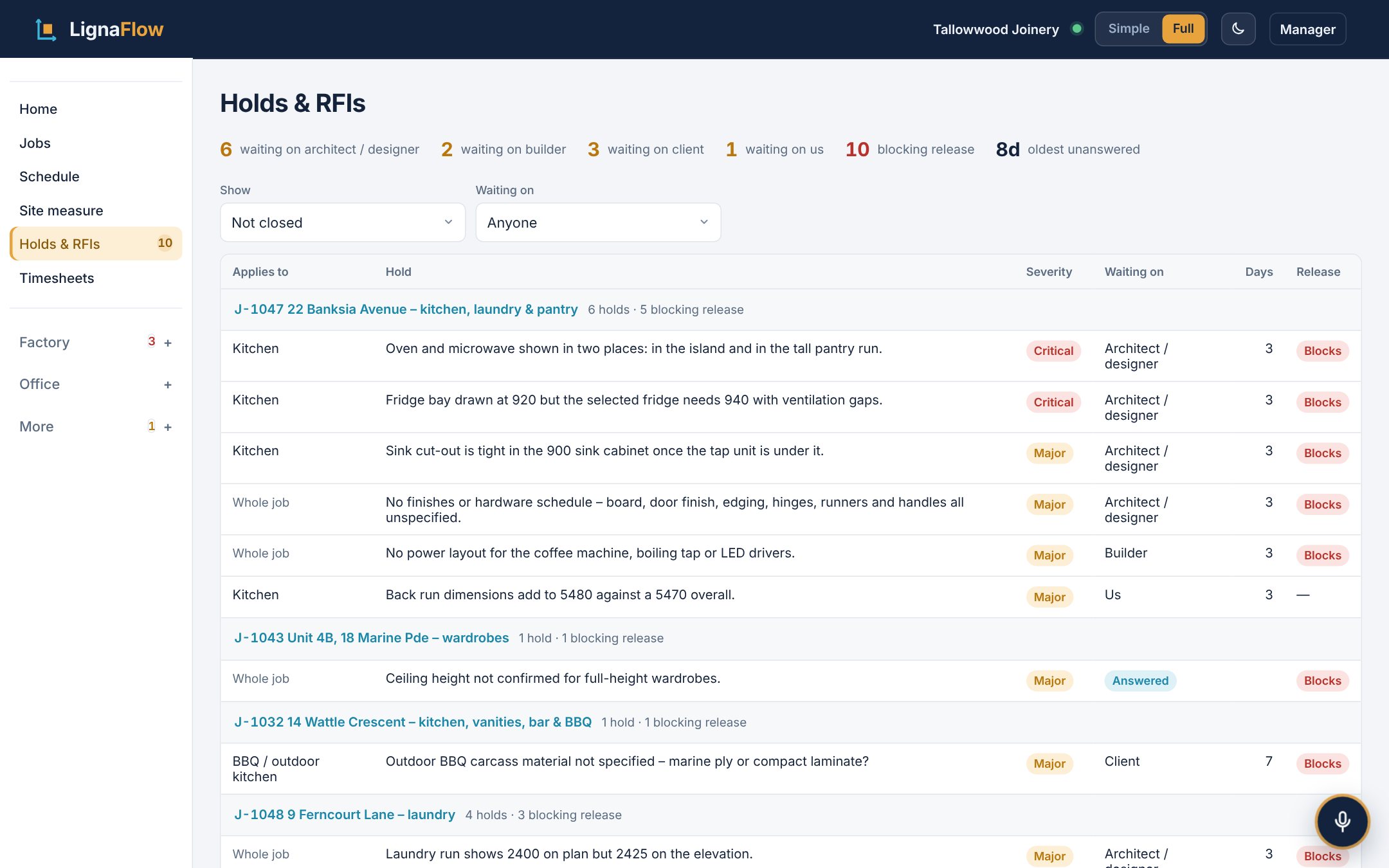Image resolution: width=1389 pixels, height=868 pixels.
Task: Expand the More section with its plus icon
Action: tap(168, 427)
